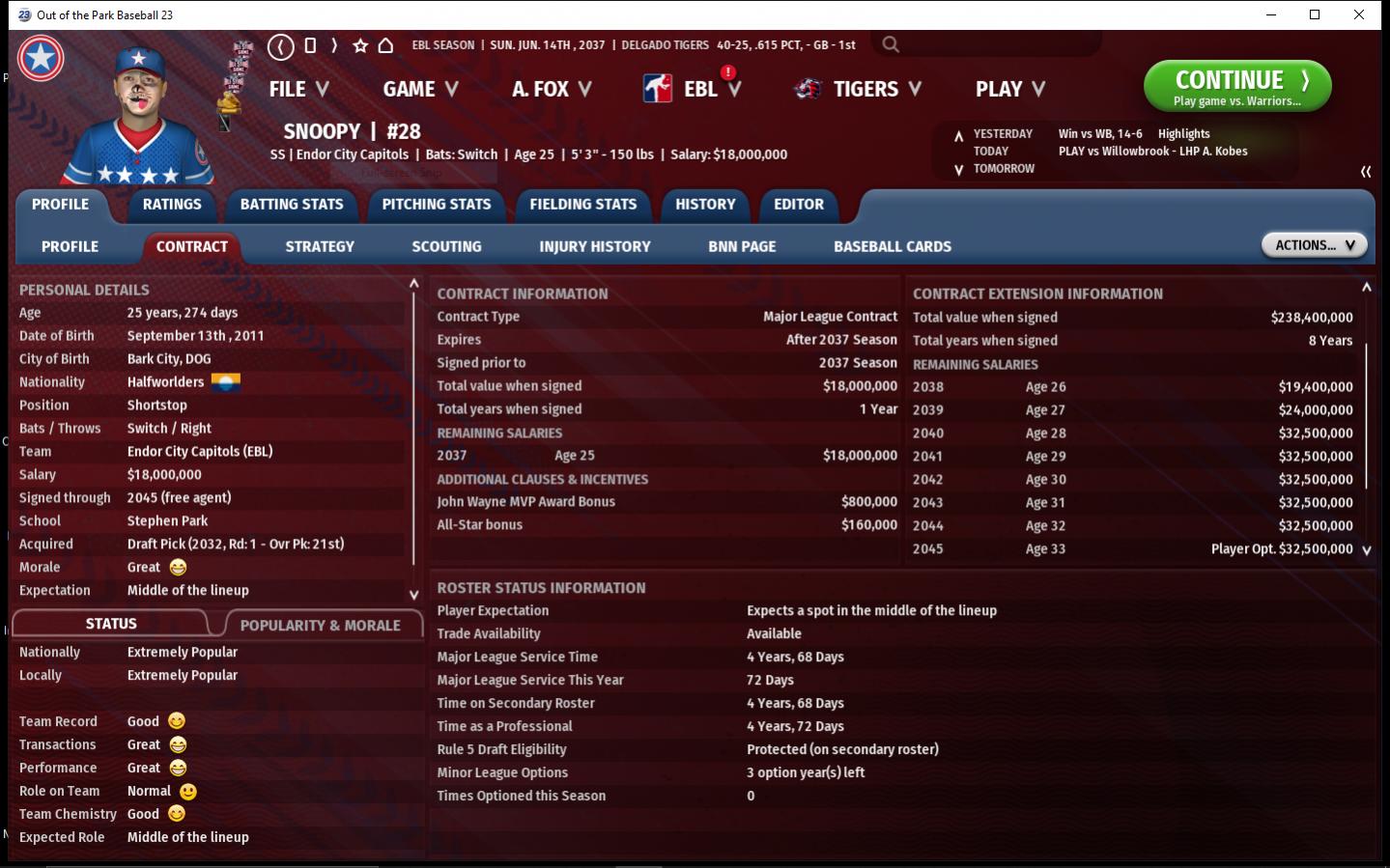Screen dimensions: 1390x868
Task: Click the DELGADO TIGERS record text
Action: pos(739,45)
